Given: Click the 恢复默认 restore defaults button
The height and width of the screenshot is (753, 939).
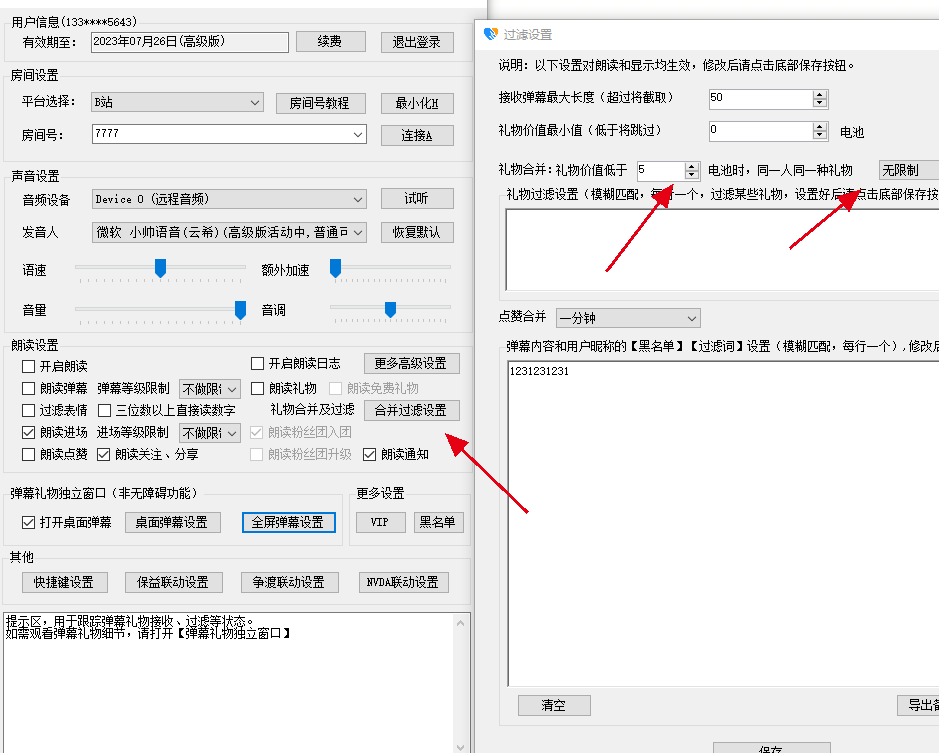Looking at the screenshot, I should coord(417,232).
